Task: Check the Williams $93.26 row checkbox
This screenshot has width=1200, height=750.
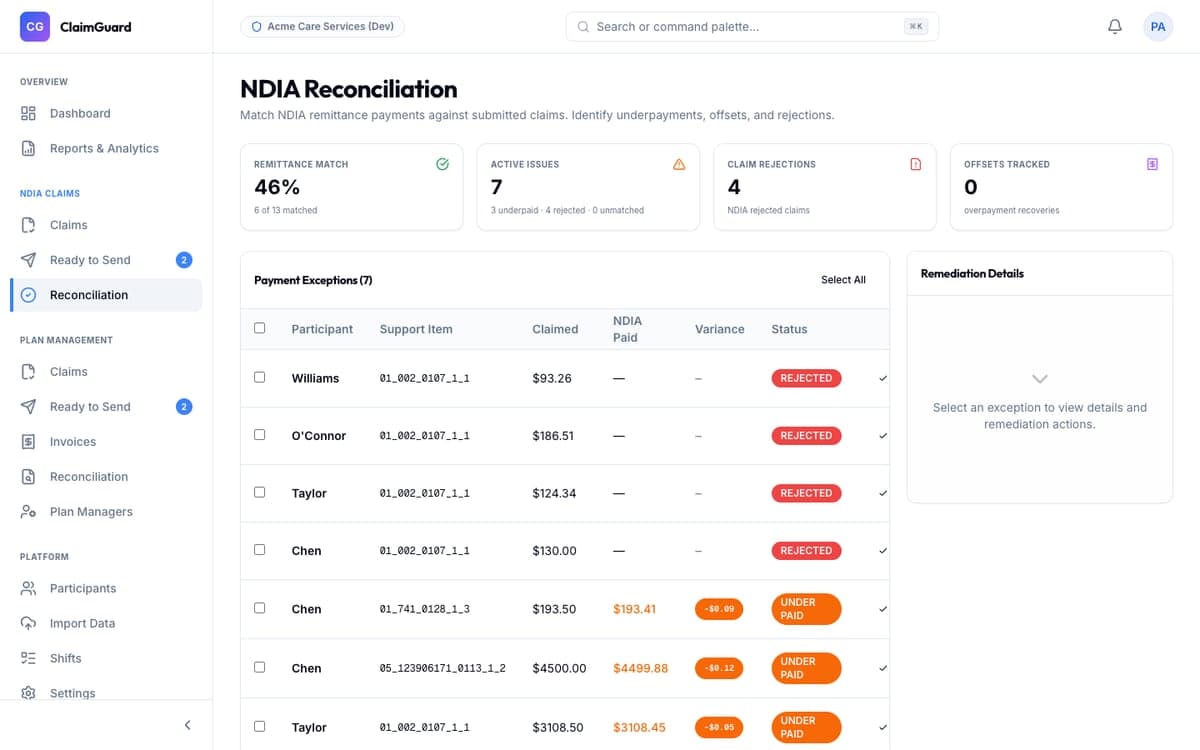Action: click(260, 377)
